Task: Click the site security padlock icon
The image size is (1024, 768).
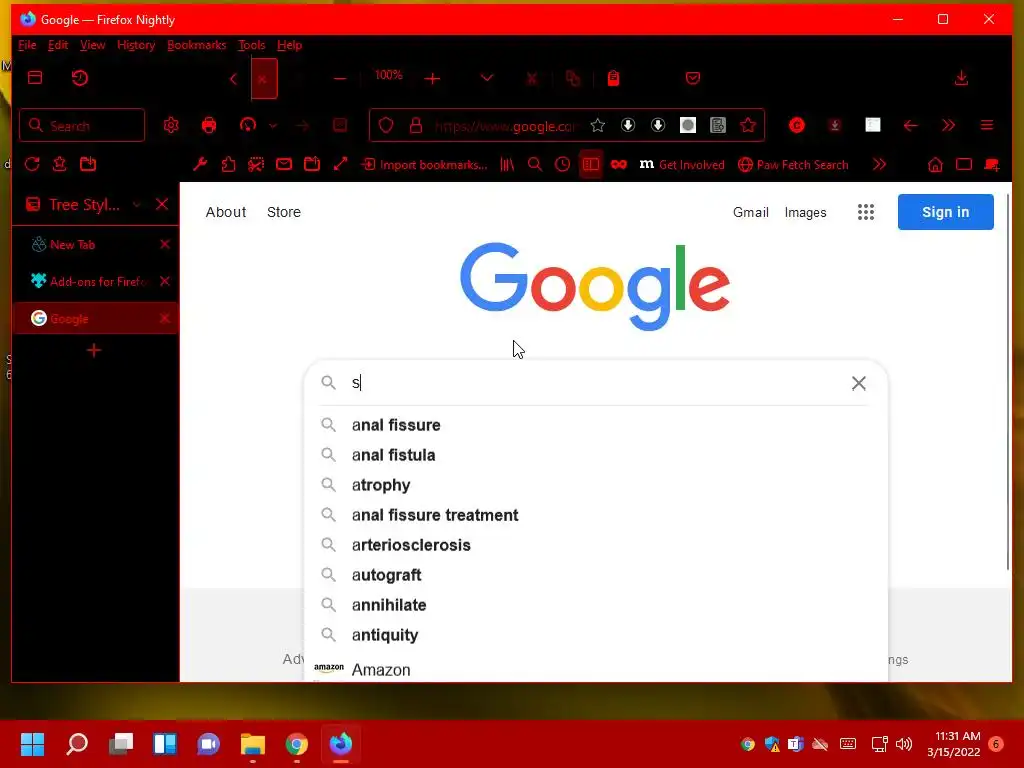Action: 415,125
